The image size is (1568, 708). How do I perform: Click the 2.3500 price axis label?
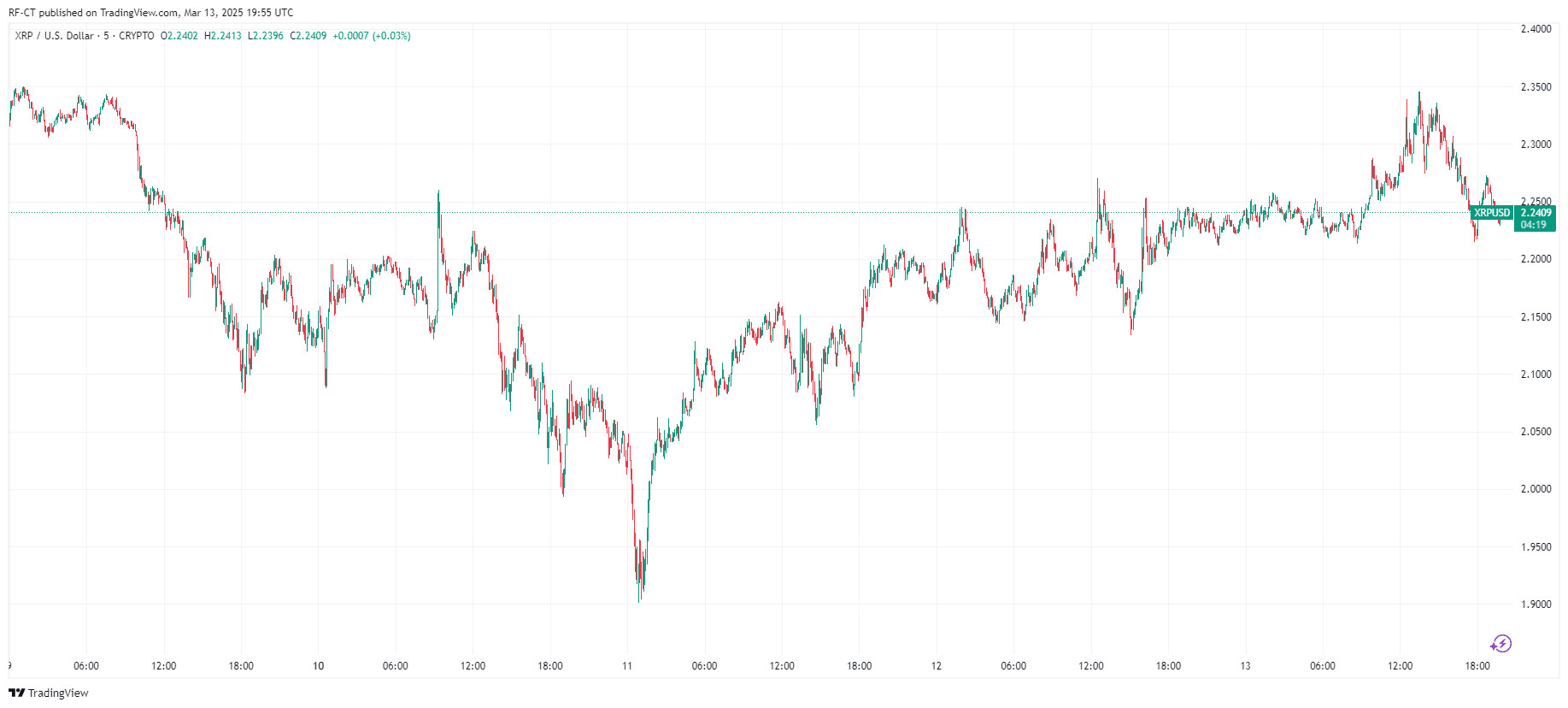click(x=1536, y=87)
